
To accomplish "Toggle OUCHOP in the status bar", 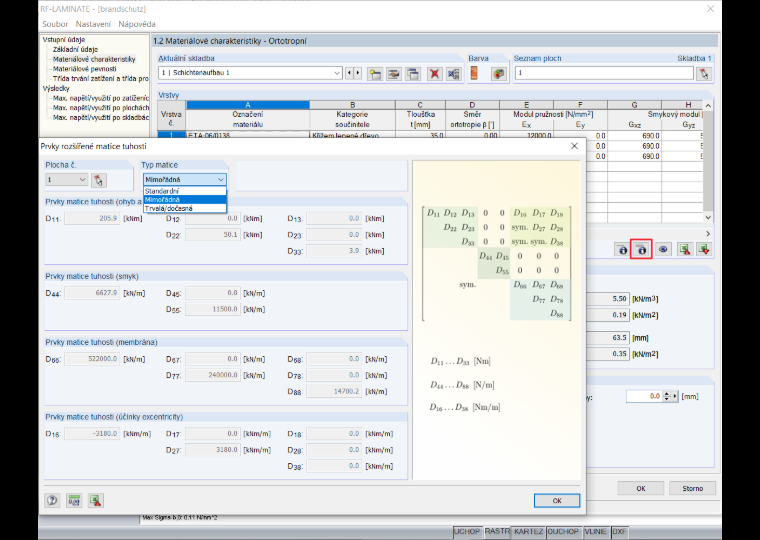I will click(x=563, y=531).
